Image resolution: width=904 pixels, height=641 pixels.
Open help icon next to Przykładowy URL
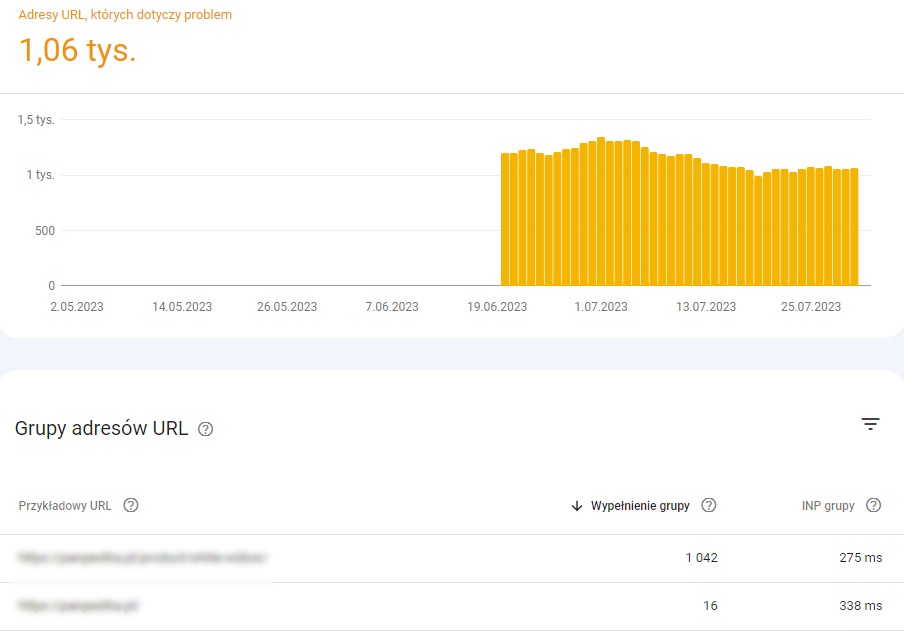131,505
